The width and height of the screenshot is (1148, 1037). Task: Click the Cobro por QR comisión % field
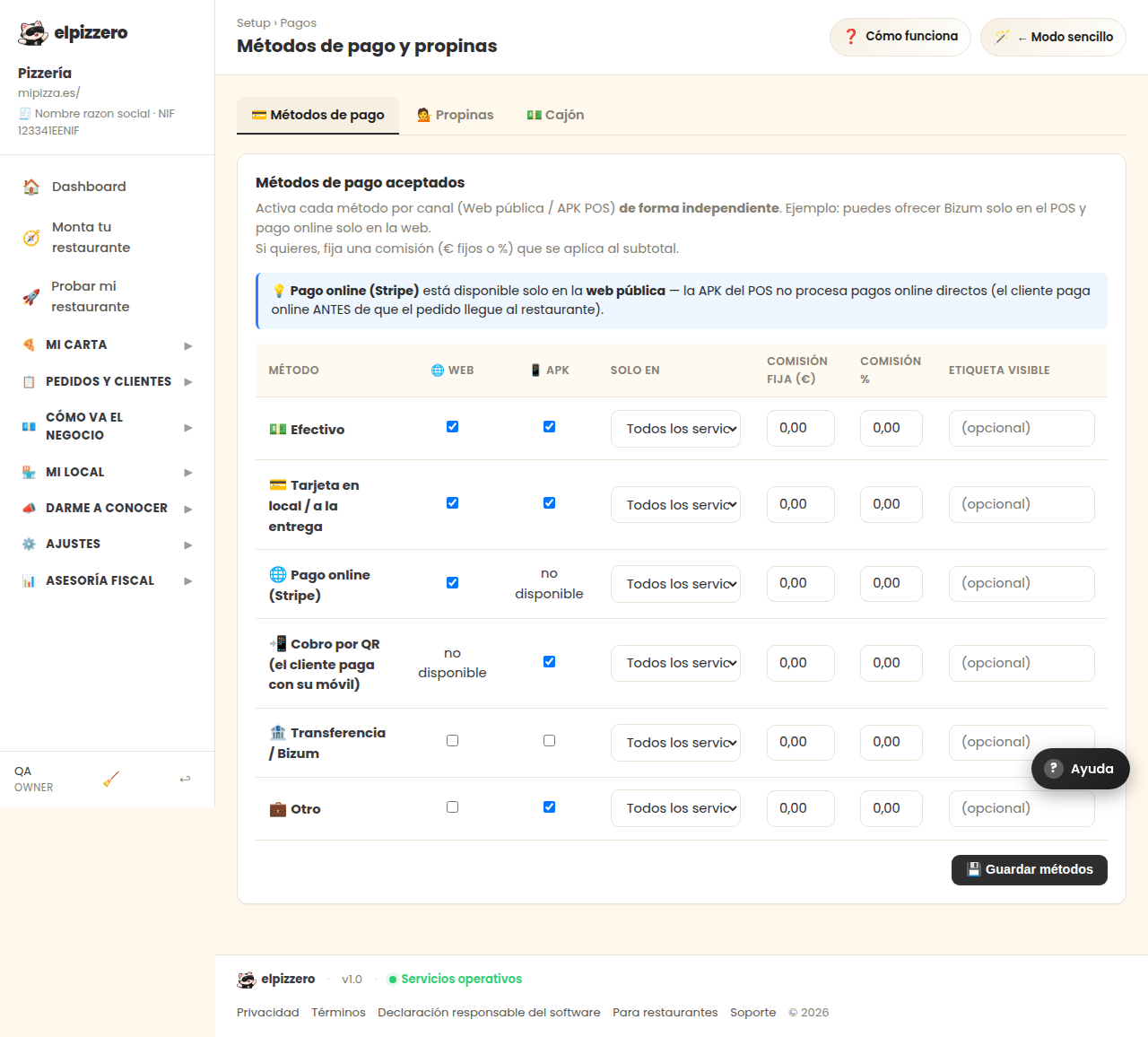[x=891, y=663]
